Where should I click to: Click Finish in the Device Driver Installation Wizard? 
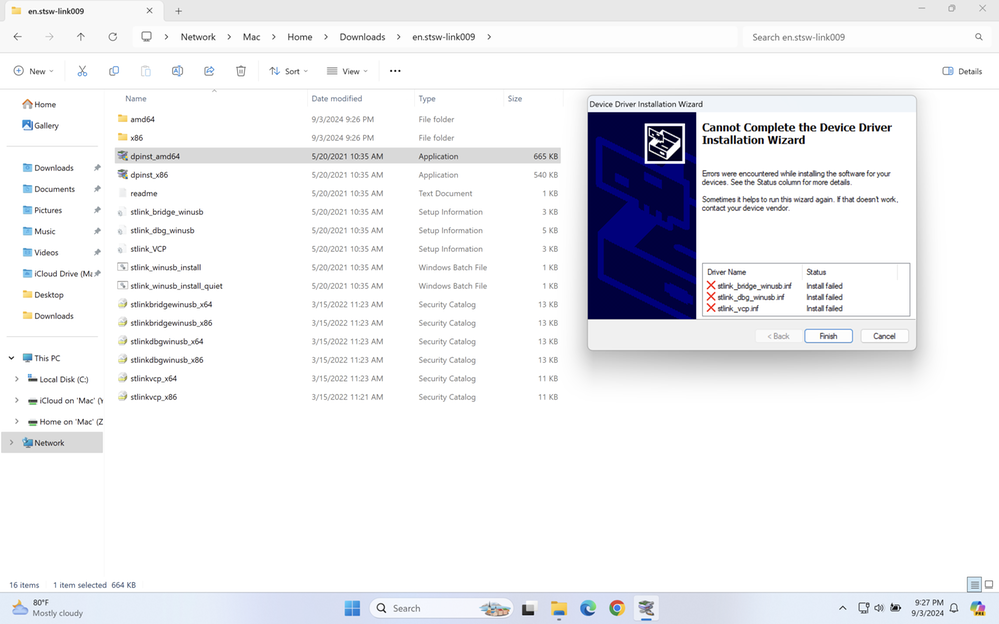828,336
